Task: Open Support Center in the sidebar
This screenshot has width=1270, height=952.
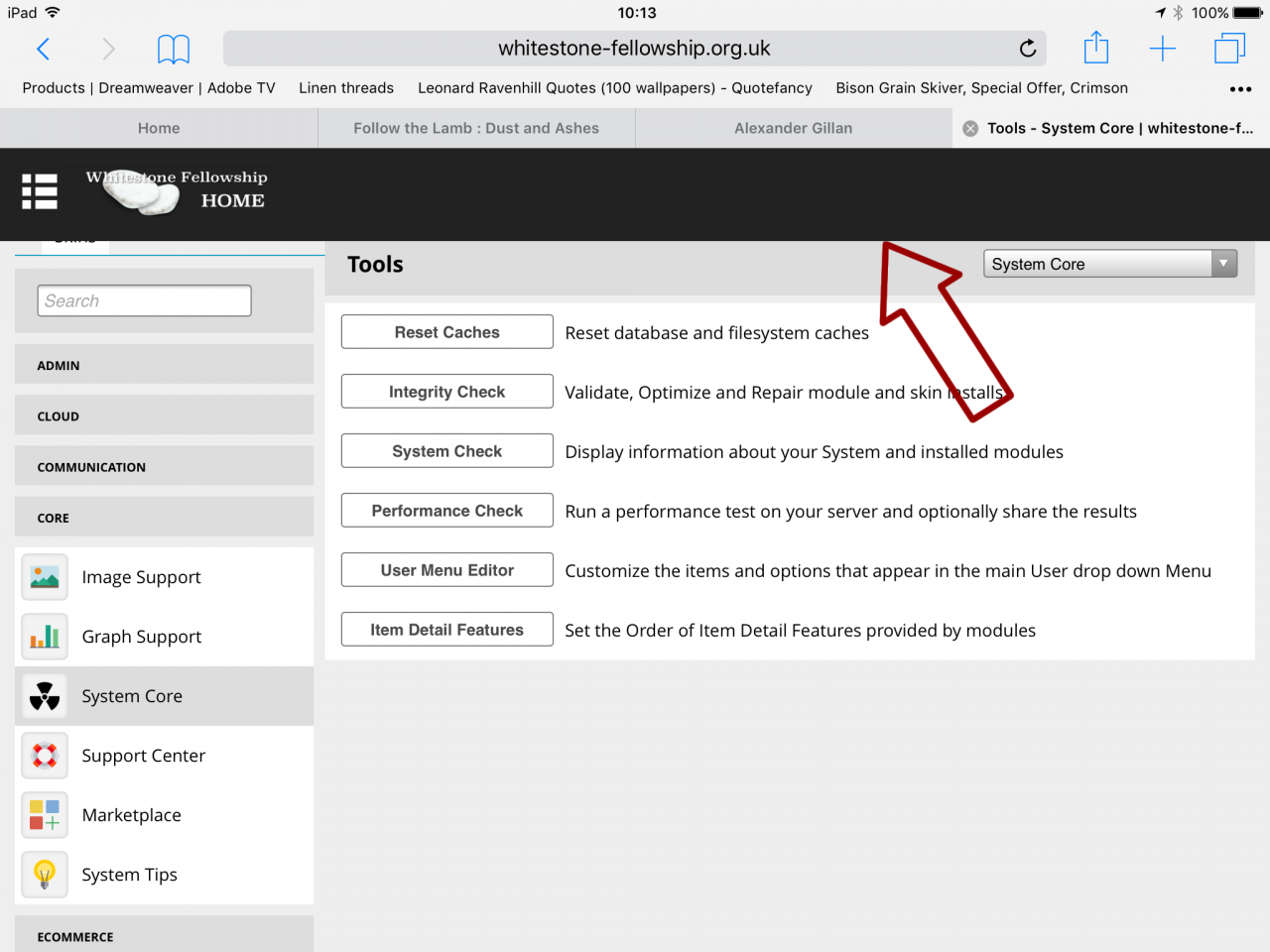Action: tap(164, 756)
